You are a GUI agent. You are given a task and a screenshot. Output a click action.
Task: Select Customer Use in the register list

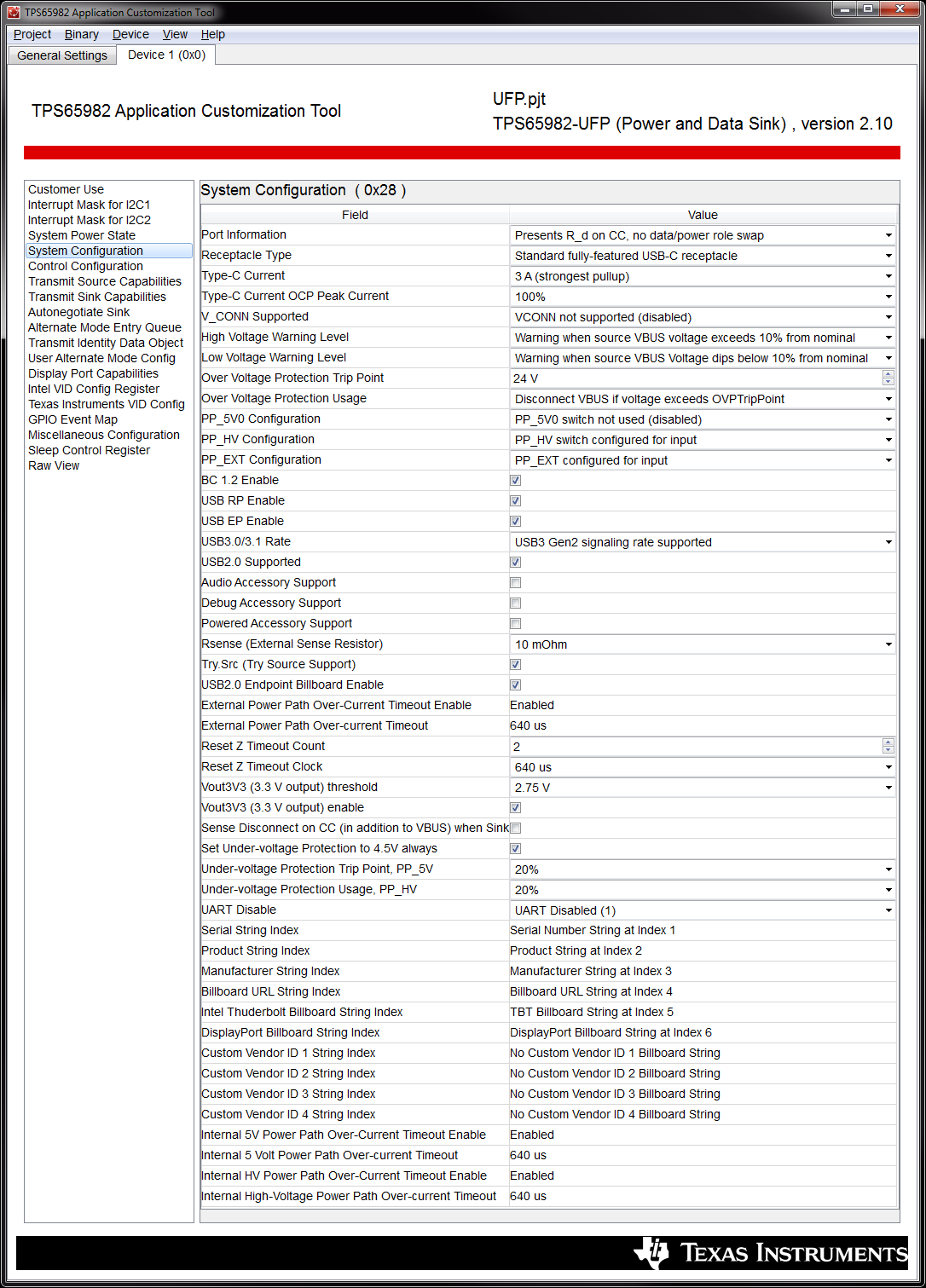(x=66, y=189)
